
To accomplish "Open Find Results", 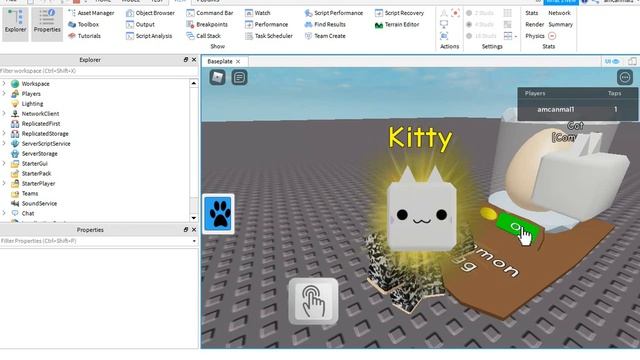I will pyautogui.click(x=325, y=24).
